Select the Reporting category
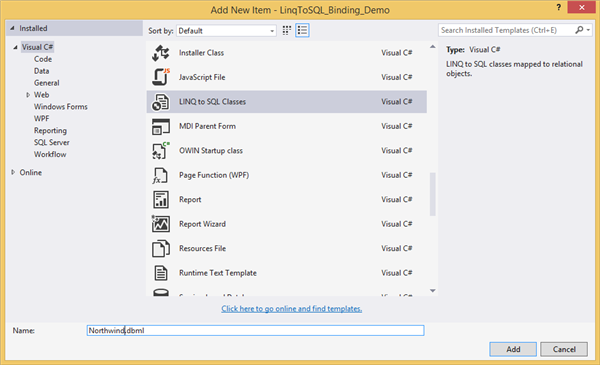The width and height of the screenshot is (600, 365). pyautogui.click(x=50, y=130)
